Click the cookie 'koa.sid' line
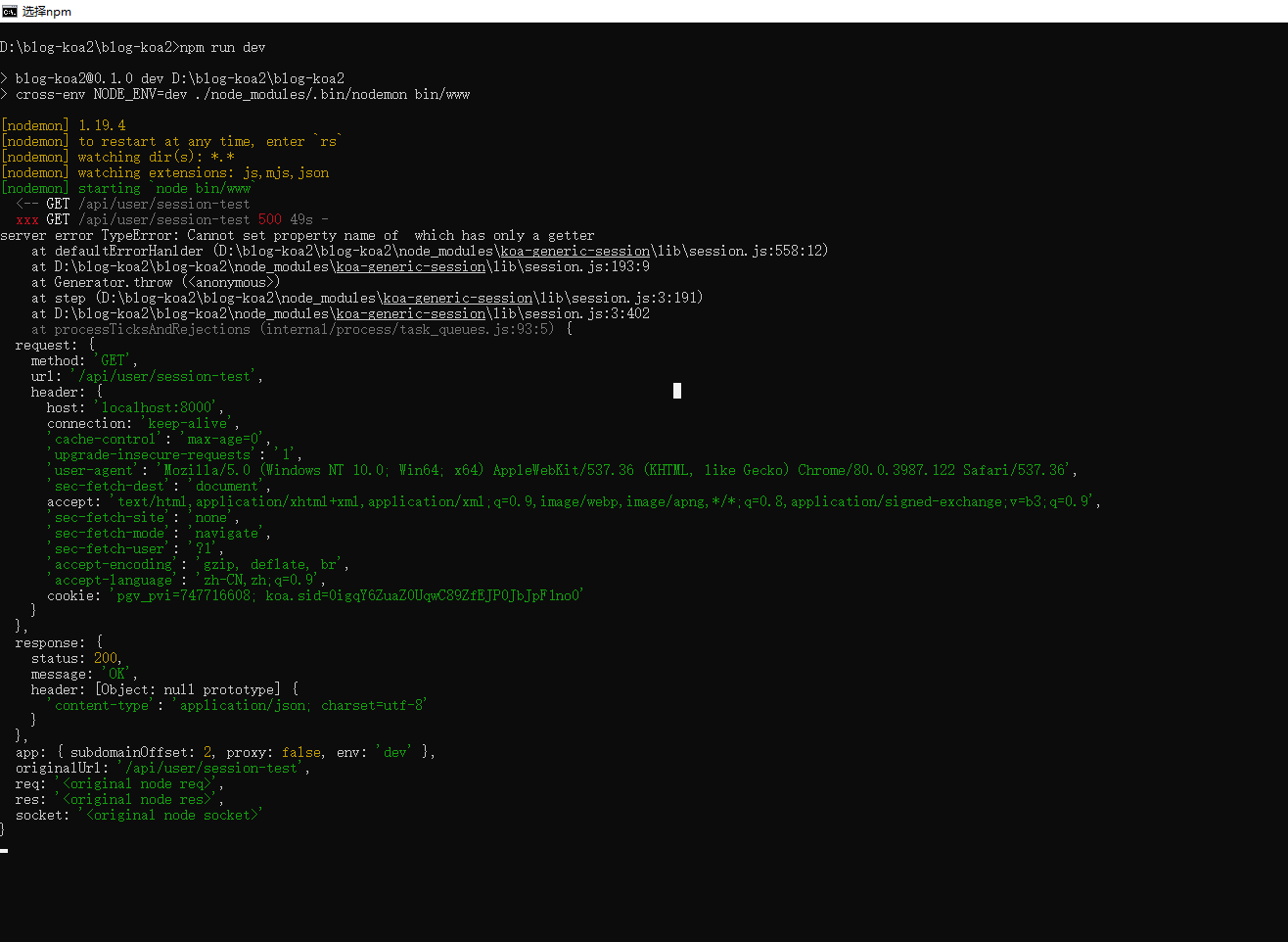1288x942 pixels. click(315, 595)
